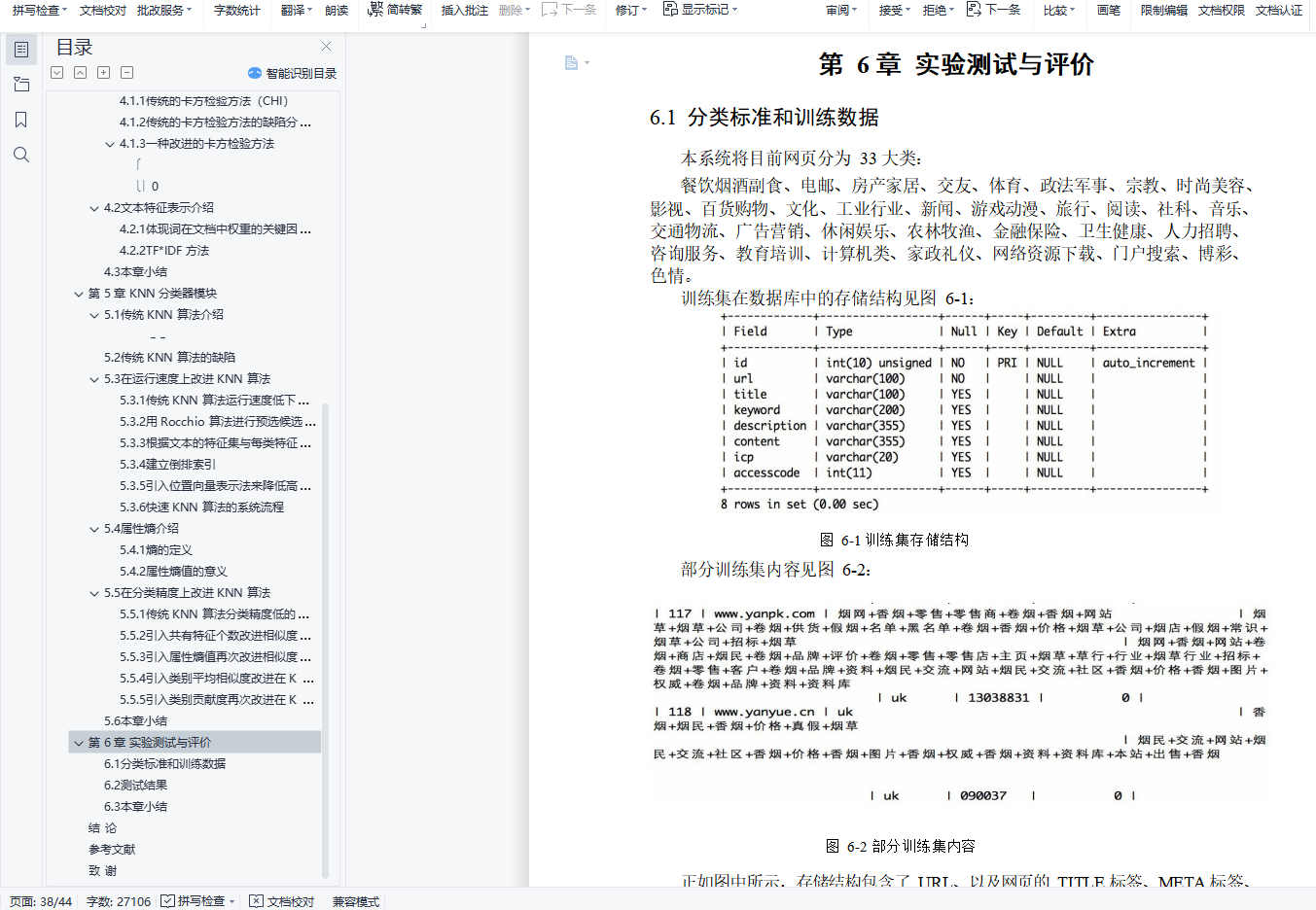Click the outline panel vertical scrollbar

[x=326, y=642]
